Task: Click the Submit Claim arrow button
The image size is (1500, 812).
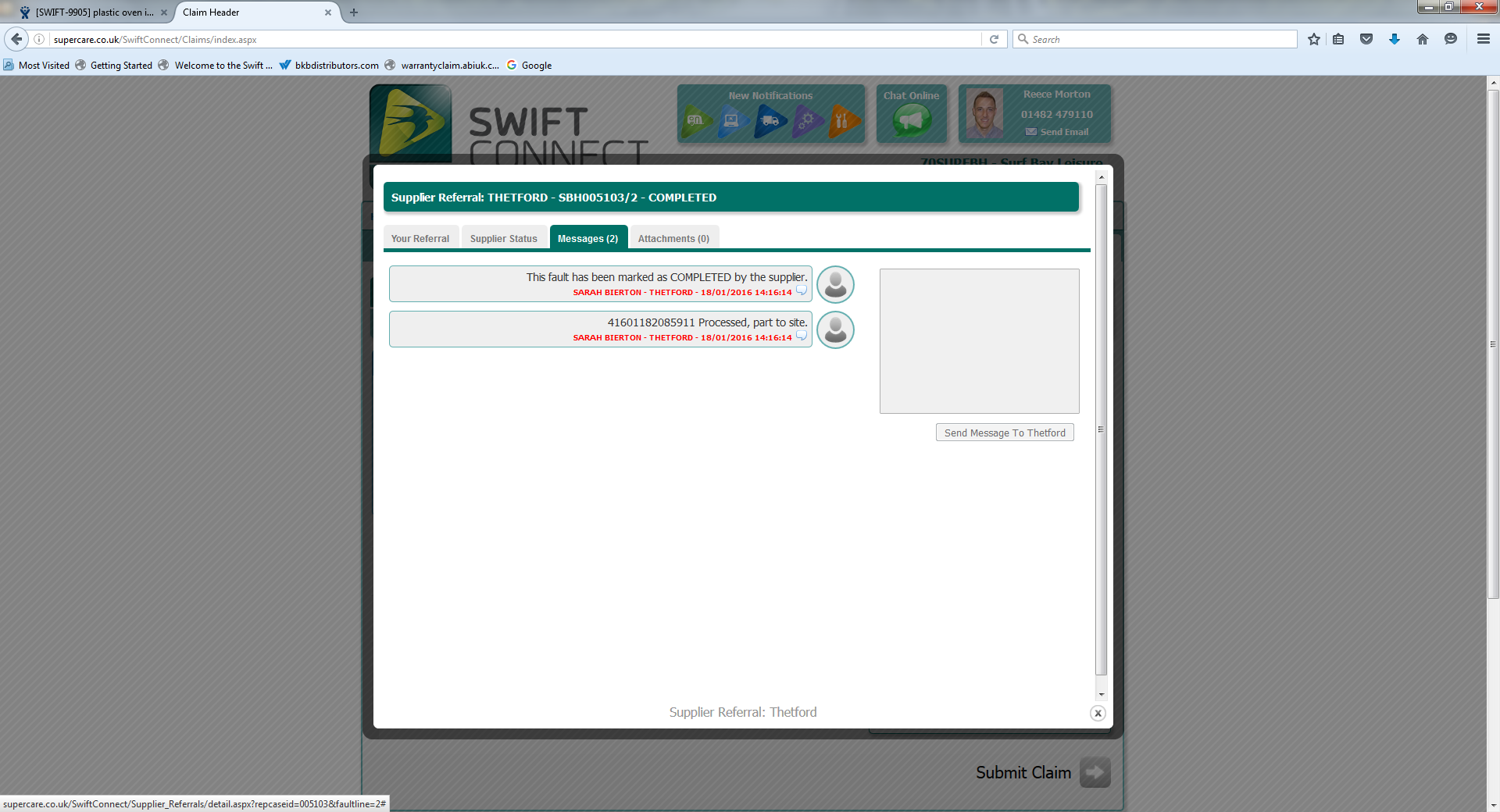Action: tap(1095, 772)
